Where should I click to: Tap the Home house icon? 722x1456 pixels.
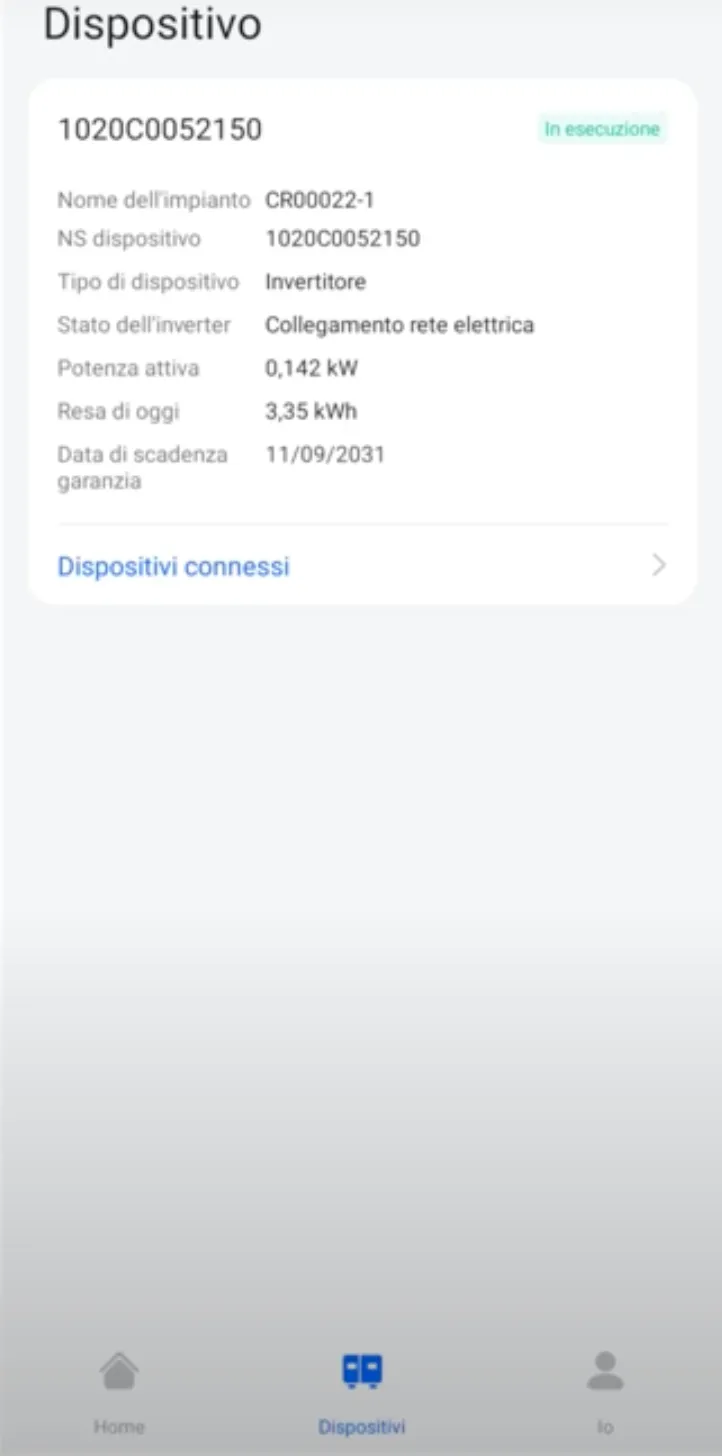tap(119, 1371)
